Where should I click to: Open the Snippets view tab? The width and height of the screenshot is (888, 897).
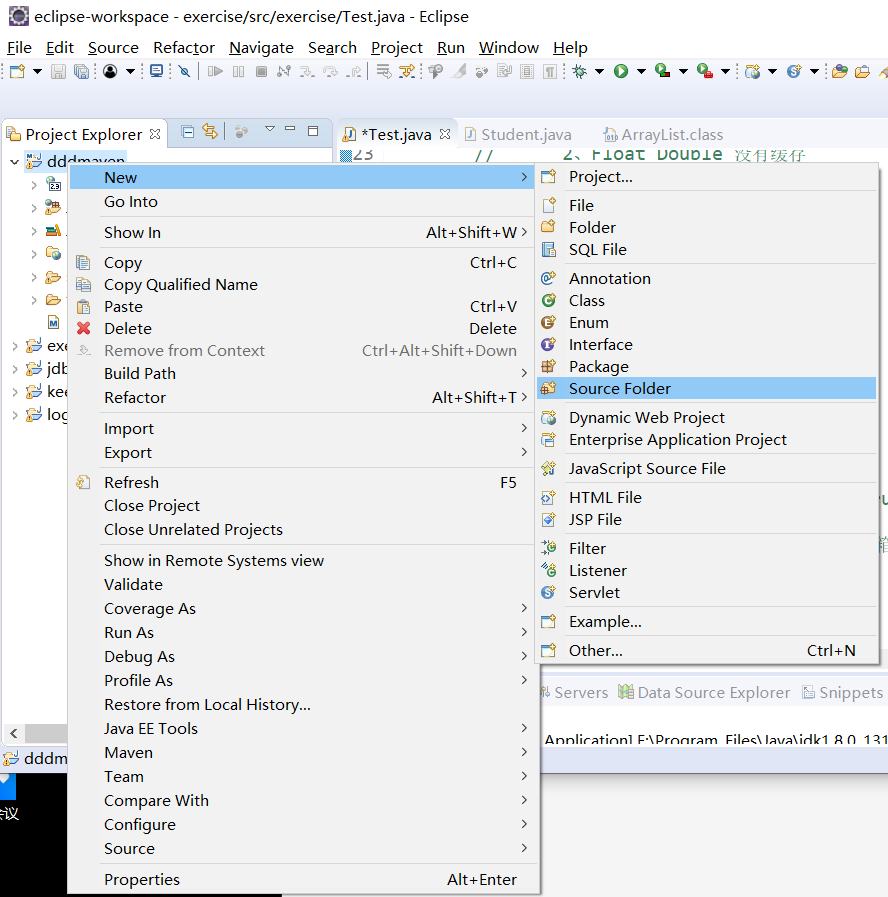click(843, 693)
